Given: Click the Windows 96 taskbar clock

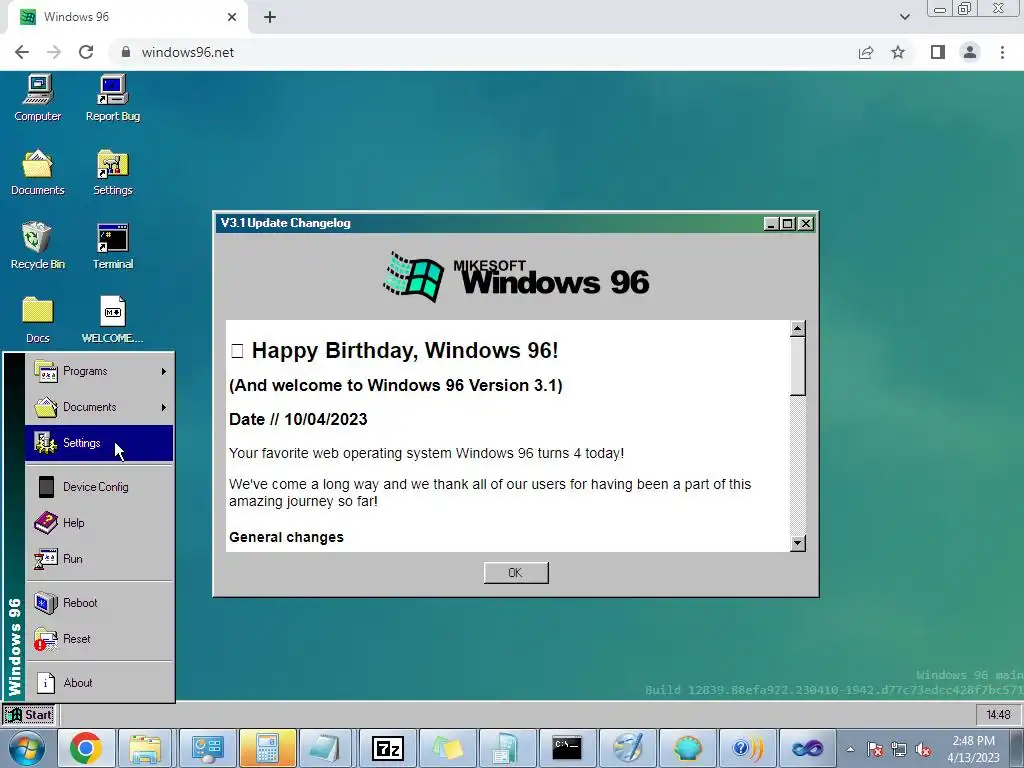Looking at the screenshot, I should (x=998, y=714).
